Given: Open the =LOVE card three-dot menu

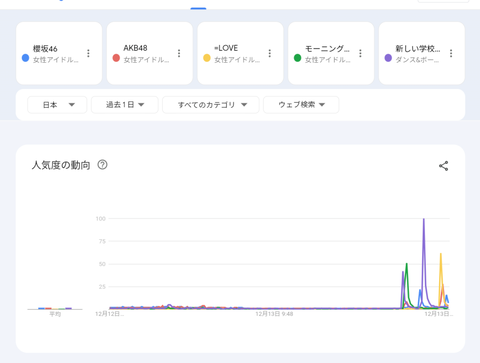Looking at the screenshot, I should pos(270,53).
